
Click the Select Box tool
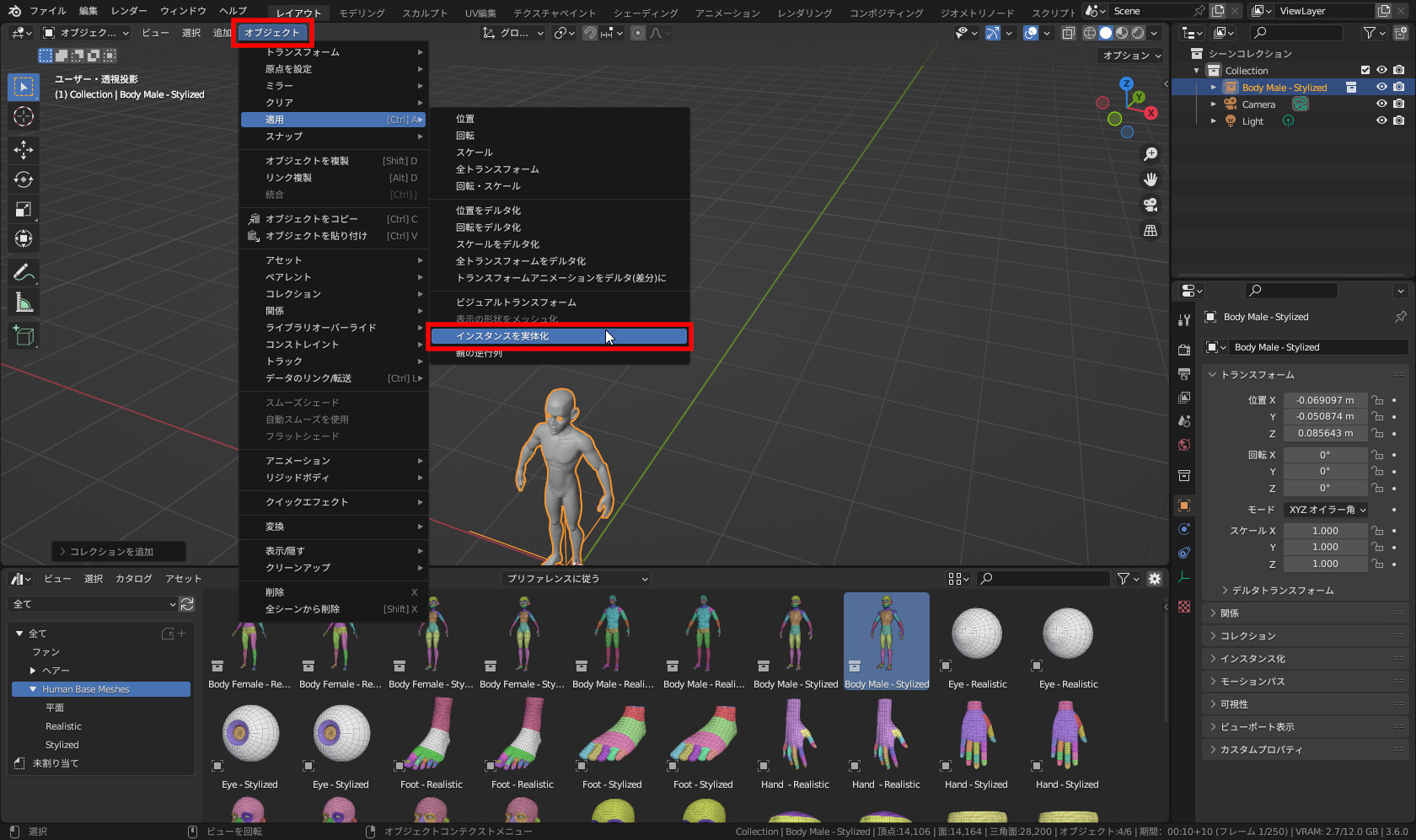24,87
